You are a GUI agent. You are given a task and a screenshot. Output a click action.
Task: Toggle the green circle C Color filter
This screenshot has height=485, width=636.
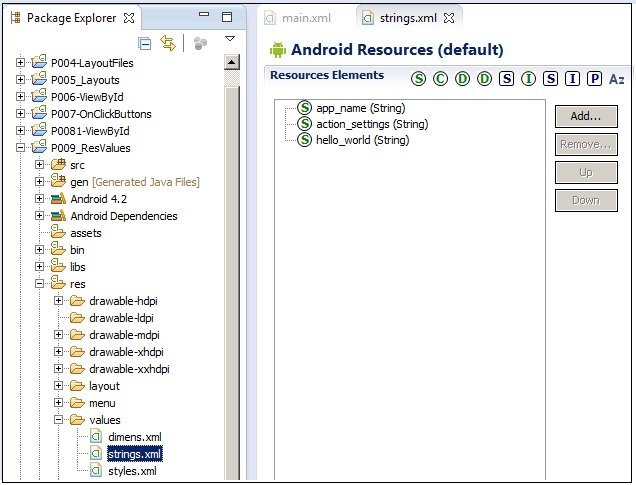(440, 79)
